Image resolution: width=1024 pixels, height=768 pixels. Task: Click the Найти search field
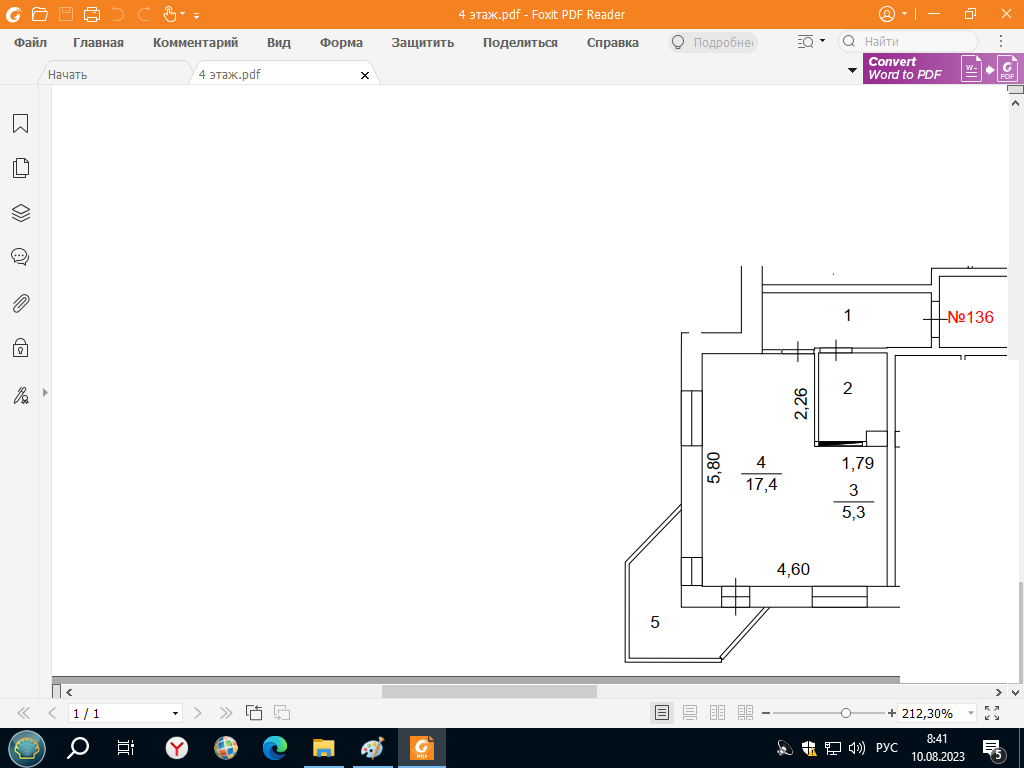(x=908, y=41)
